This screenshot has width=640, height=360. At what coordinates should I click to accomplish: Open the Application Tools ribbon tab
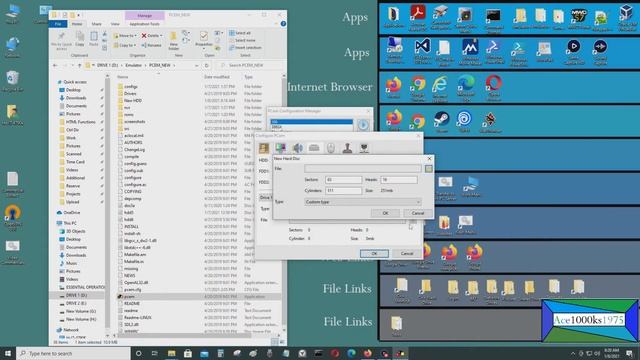coord(144,24)
